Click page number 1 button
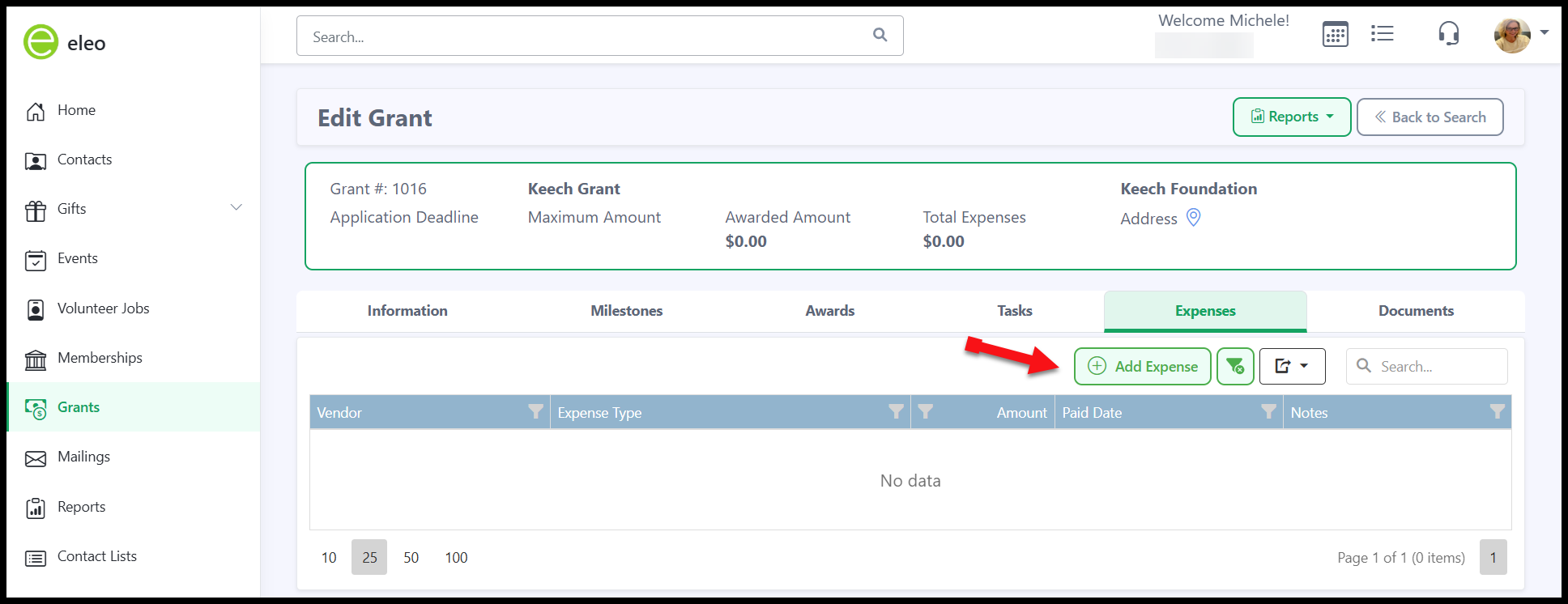 1493,557
